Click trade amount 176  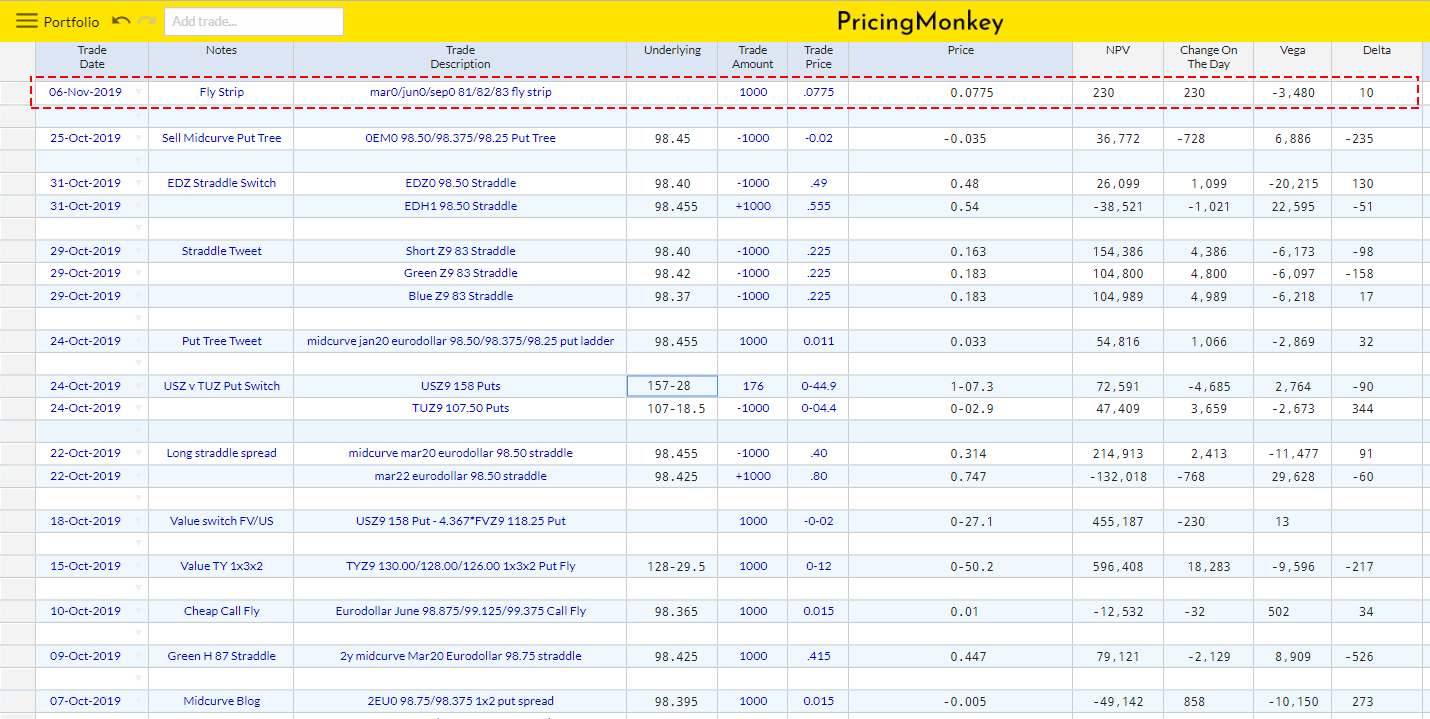(x=752, y=386)
